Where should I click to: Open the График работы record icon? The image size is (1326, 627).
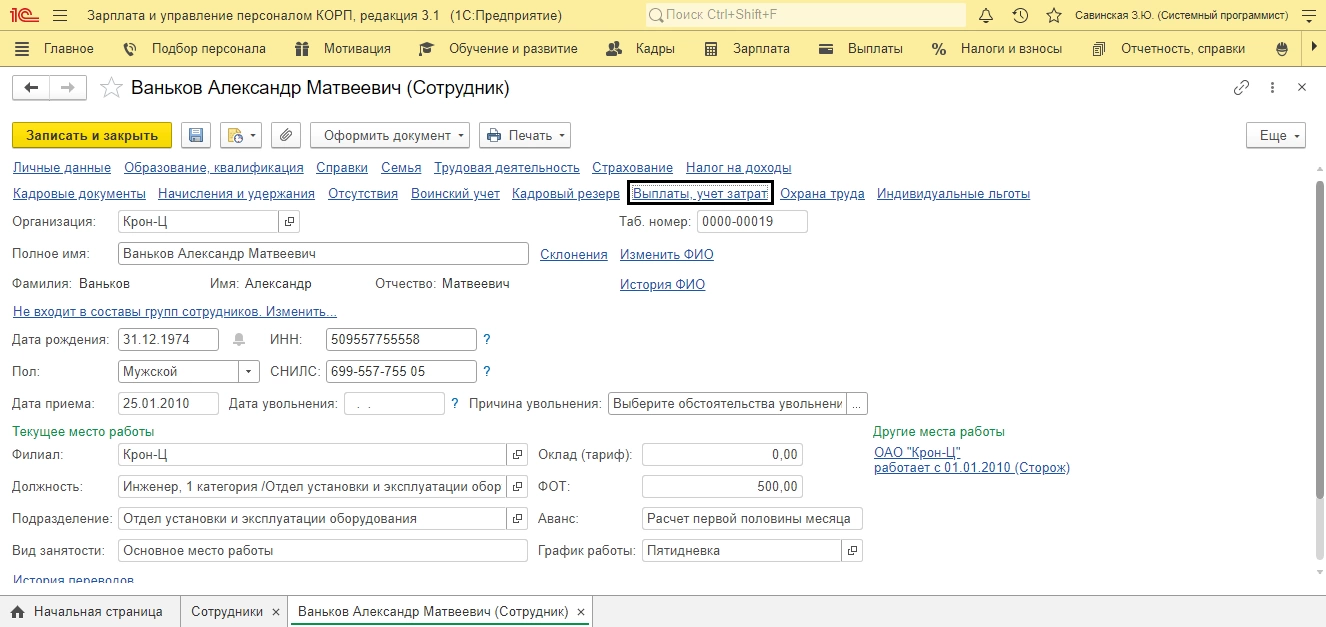(x=852, y=550)
